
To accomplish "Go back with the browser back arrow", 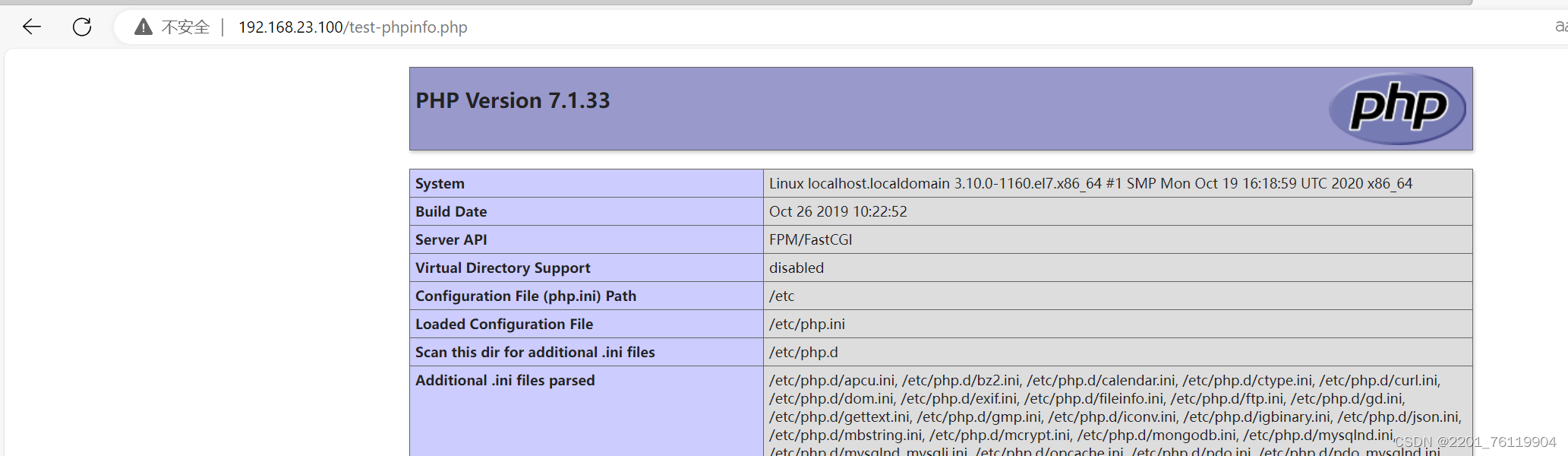I will 32,27.
